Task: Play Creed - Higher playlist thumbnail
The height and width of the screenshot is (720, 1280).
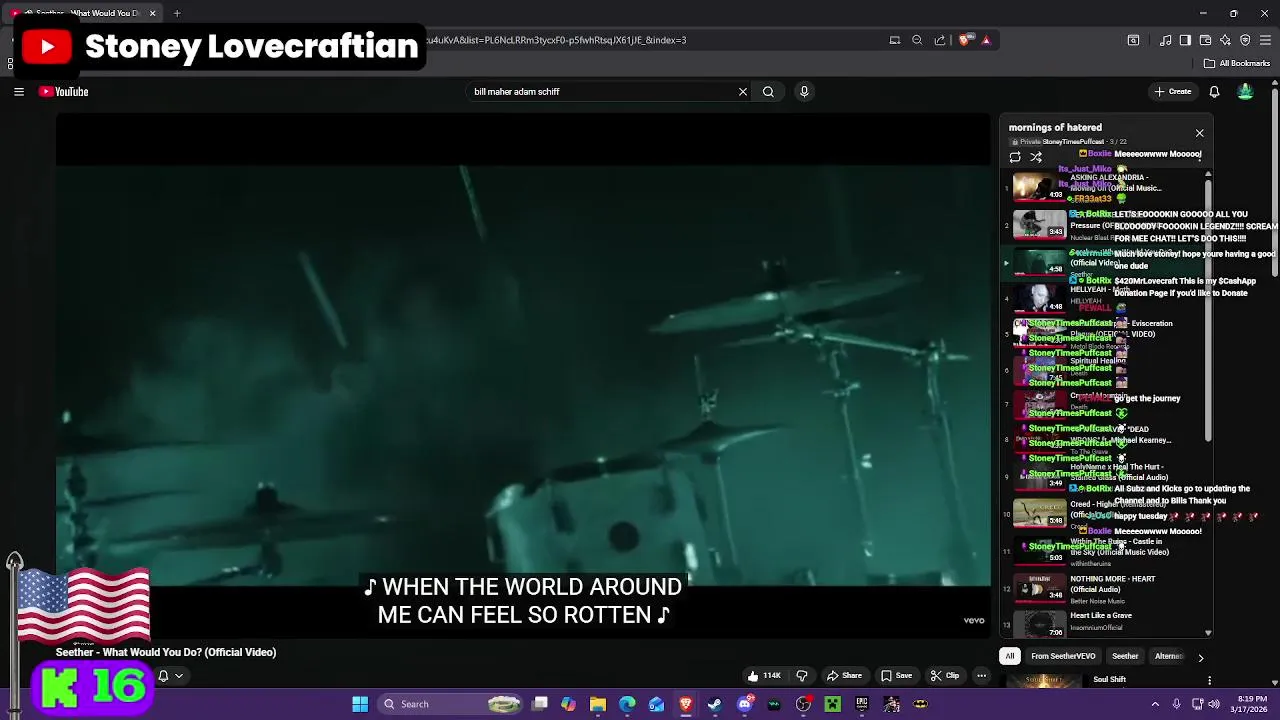Action: (x=1040, y=513)
